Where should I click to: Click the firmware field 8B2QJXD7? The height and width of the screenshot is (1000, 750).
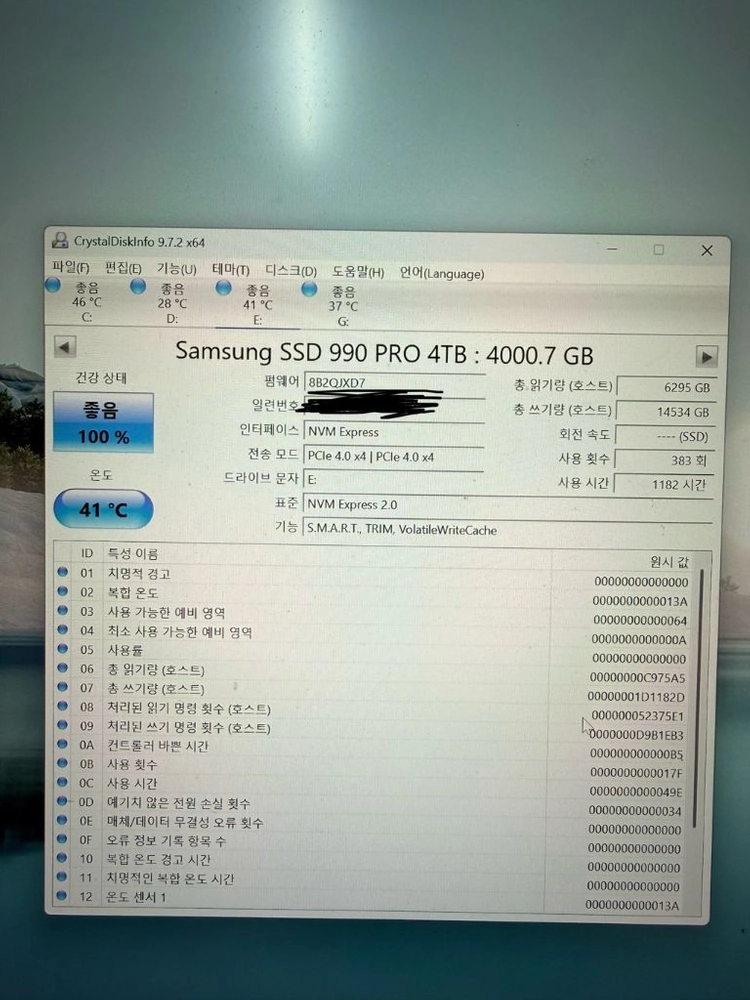click(394, 383)
